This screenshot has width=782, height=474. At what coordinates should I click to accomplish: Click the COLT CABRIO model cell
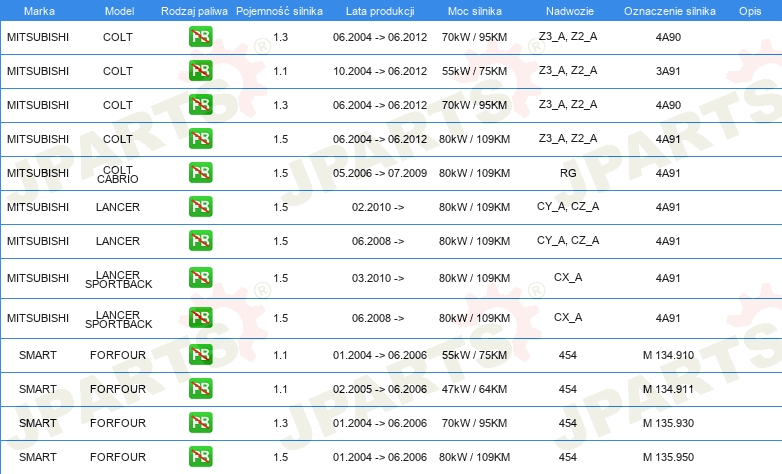click(x=118, y=174)
